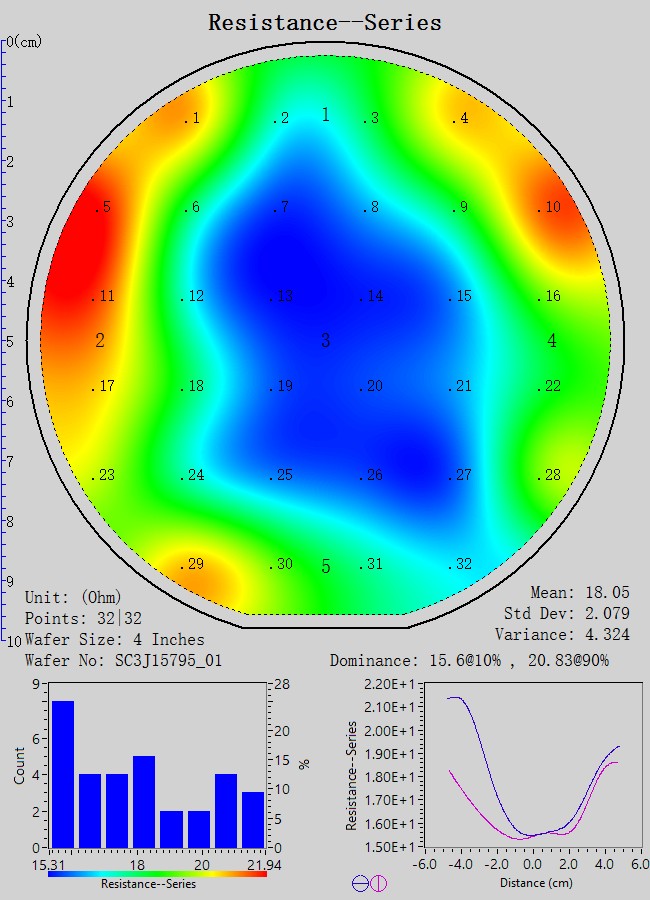Select site marker 3 at wafer center
The image size is (650, 900).
325,341
